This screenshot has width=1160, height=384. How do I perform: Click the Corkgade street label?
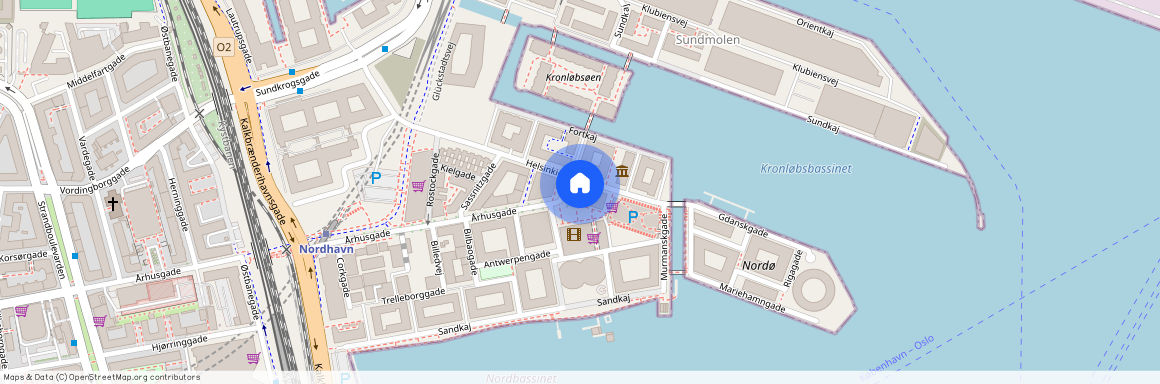tap(343, 277)
